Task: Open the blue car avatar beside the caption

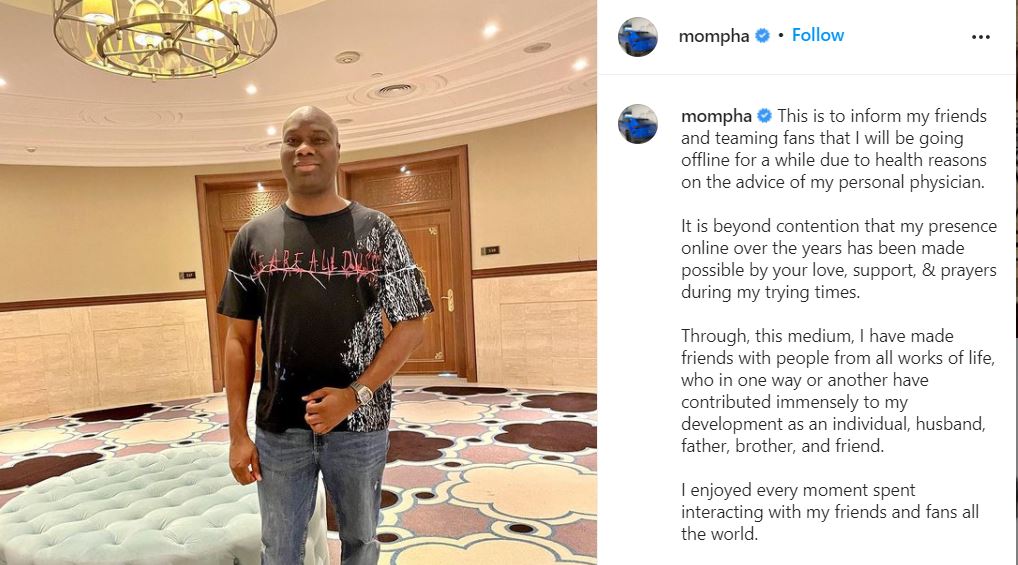Action: tap(638, 124)
